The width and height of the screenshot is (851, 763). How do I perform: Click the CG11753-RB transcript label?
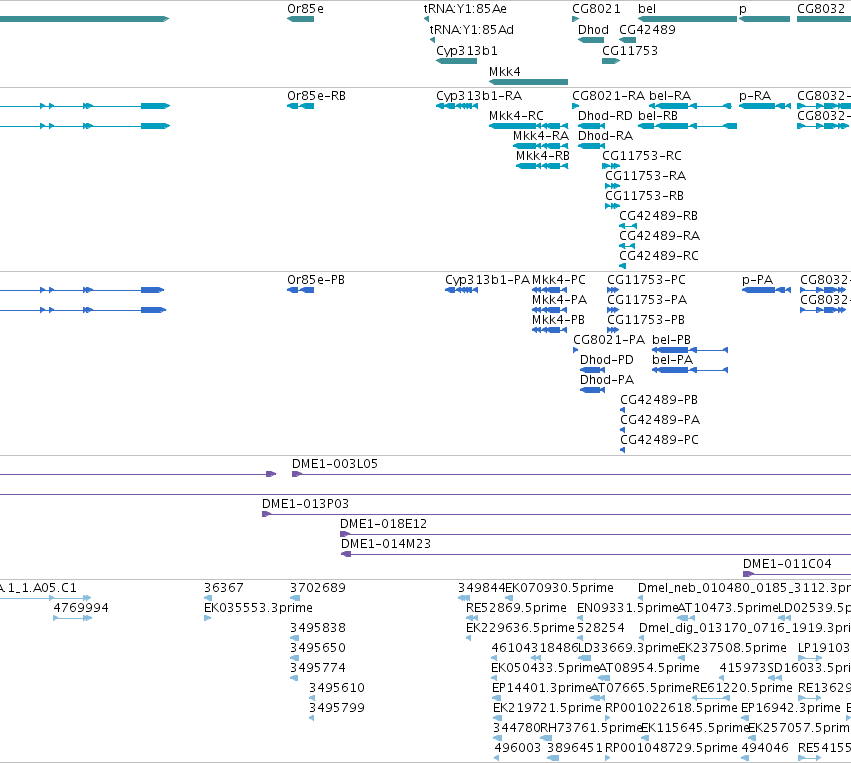(644, 196)
